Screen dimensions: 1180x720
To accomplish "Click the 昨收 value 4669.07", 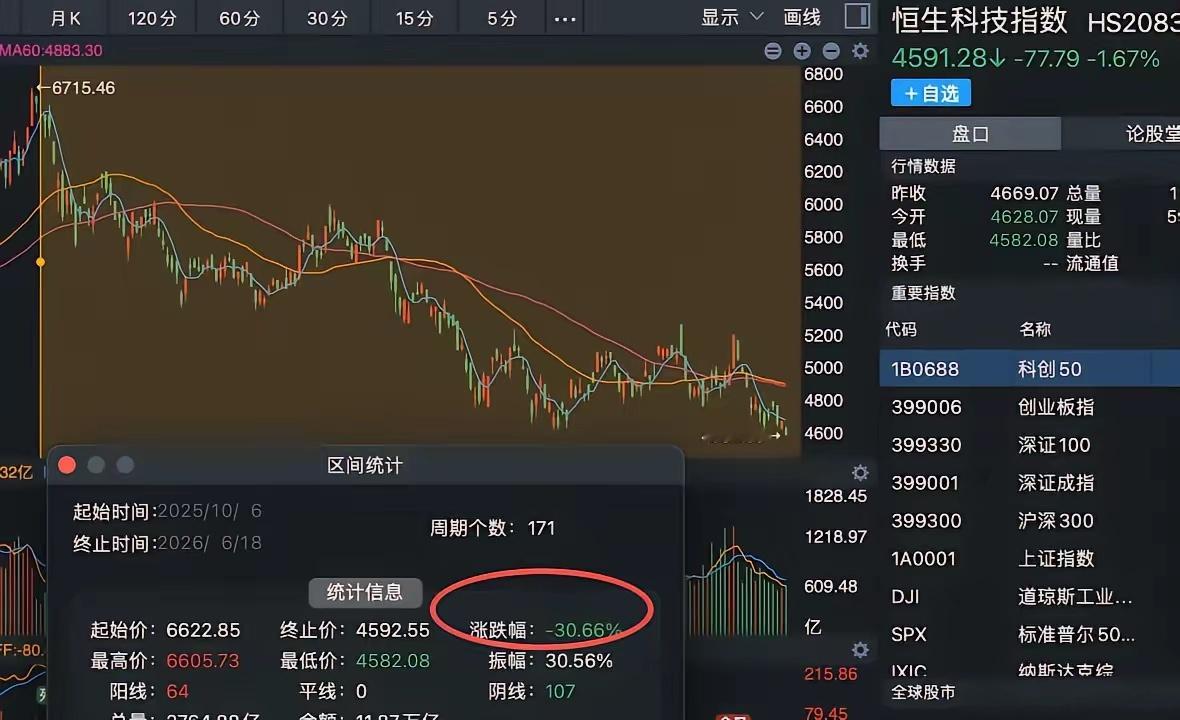I will point(1024,193).
